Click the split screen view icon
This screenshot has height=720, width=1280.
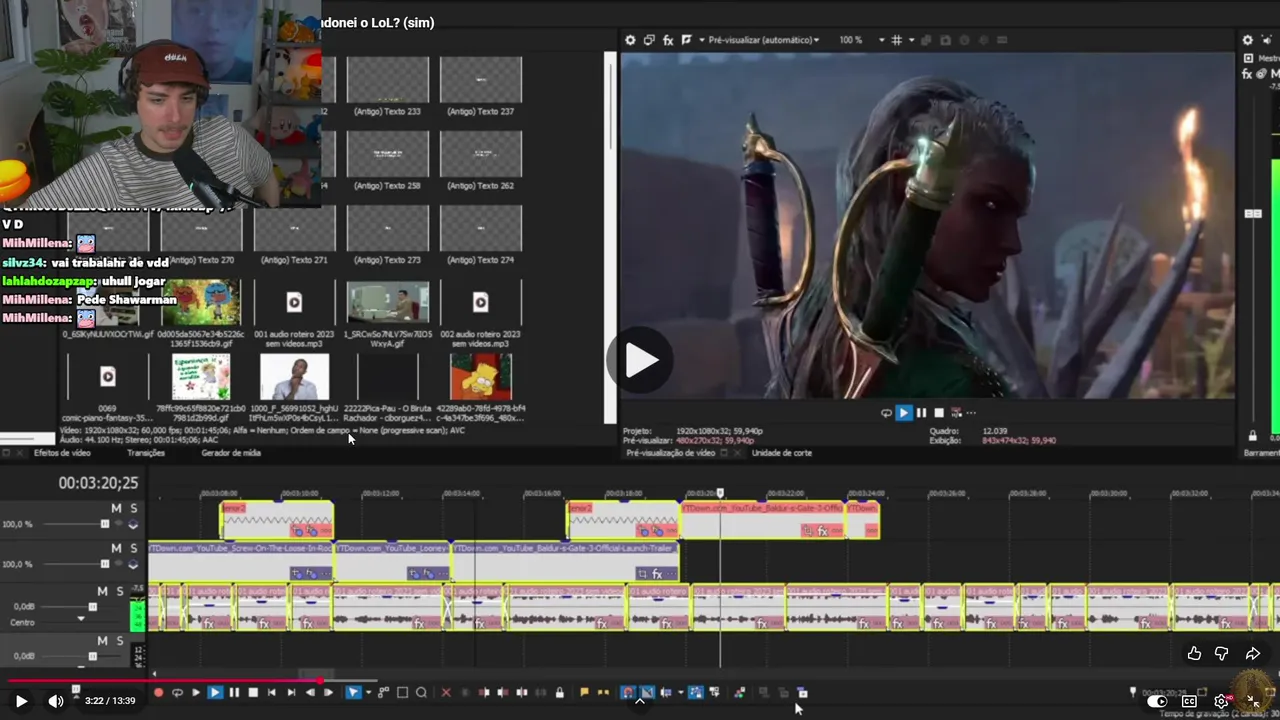686,40
